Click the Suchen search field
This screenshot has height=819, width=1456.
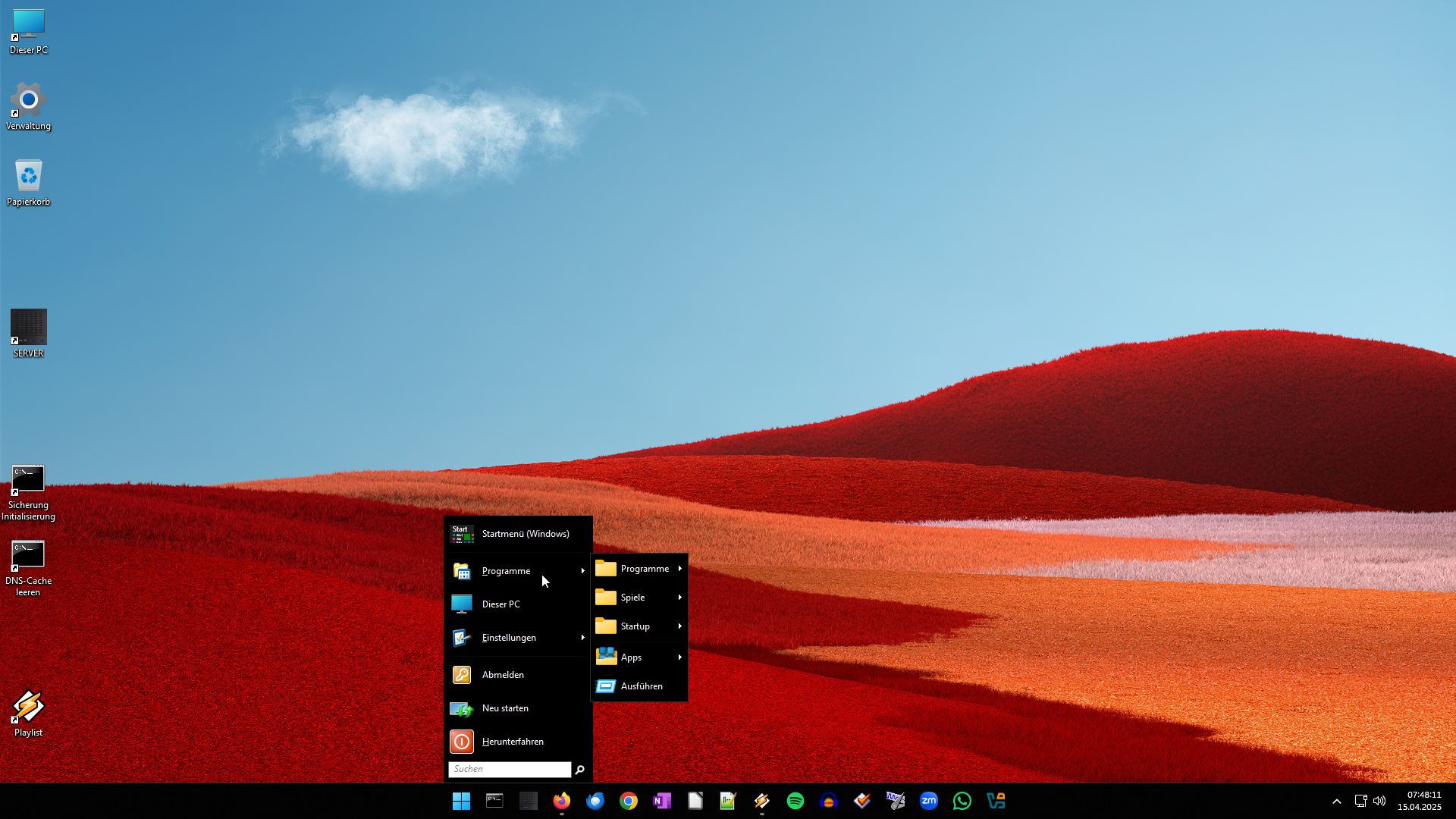click(509, 769)
